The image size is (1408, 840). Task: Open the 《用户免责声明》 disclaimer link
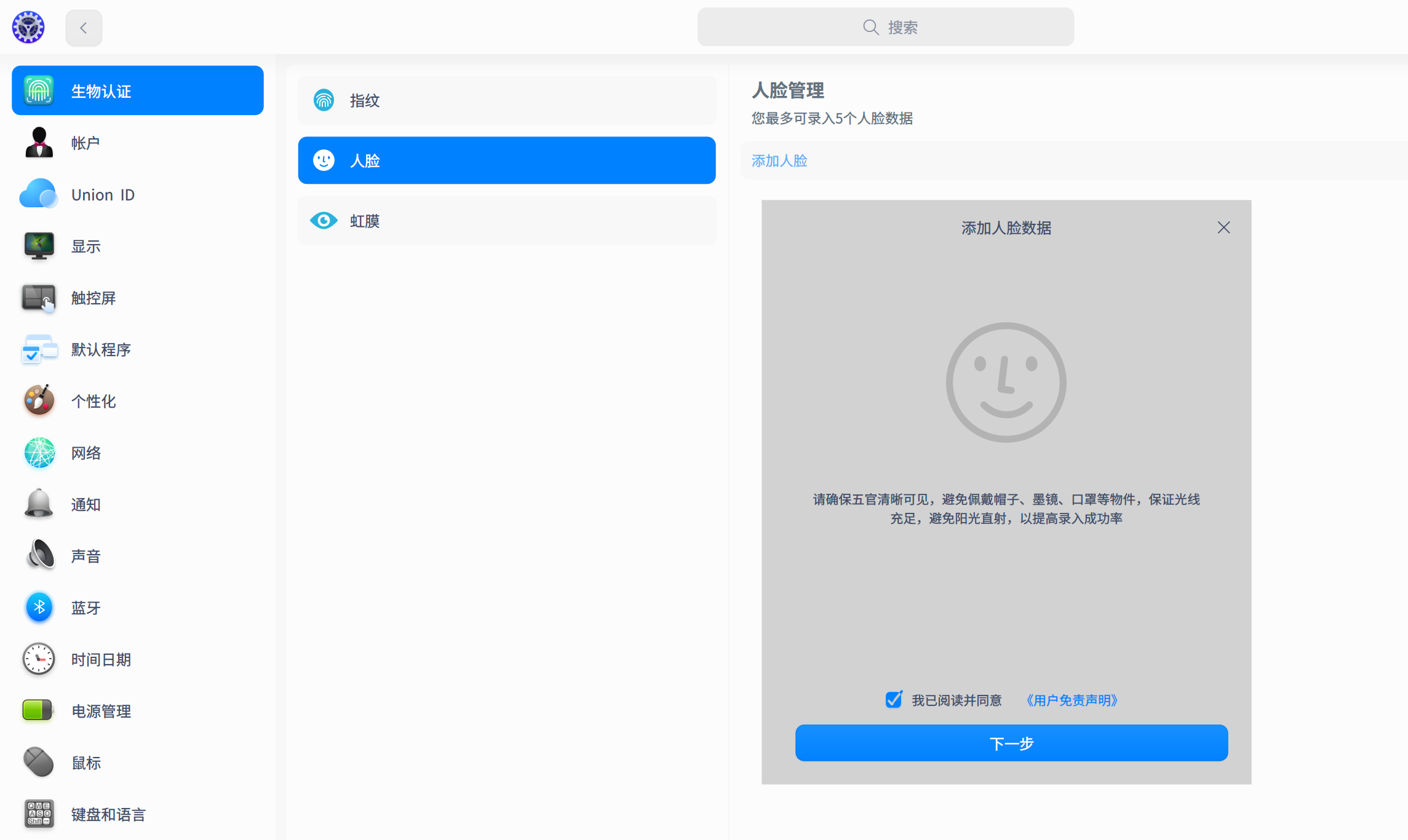(1071, 700)
